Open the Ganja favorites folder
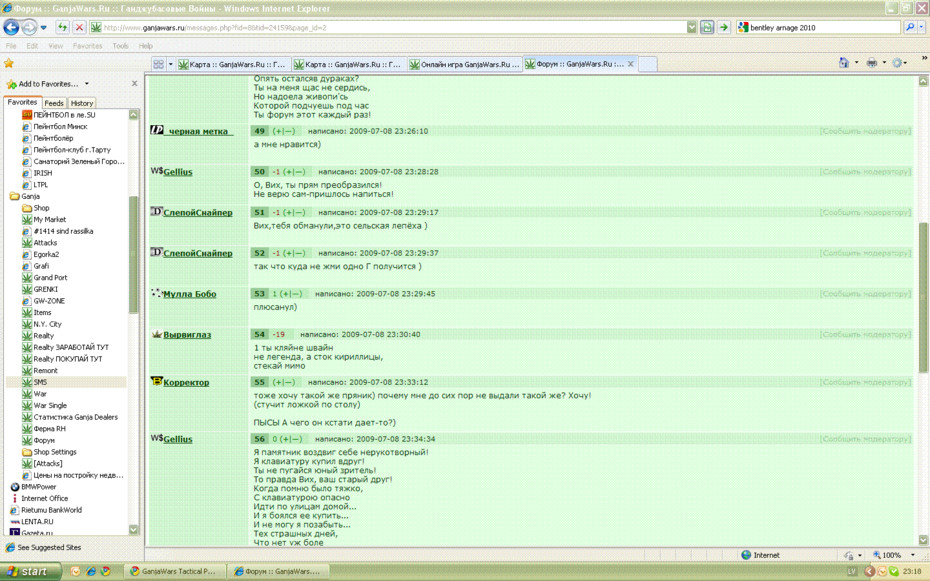 click(25, 196)
